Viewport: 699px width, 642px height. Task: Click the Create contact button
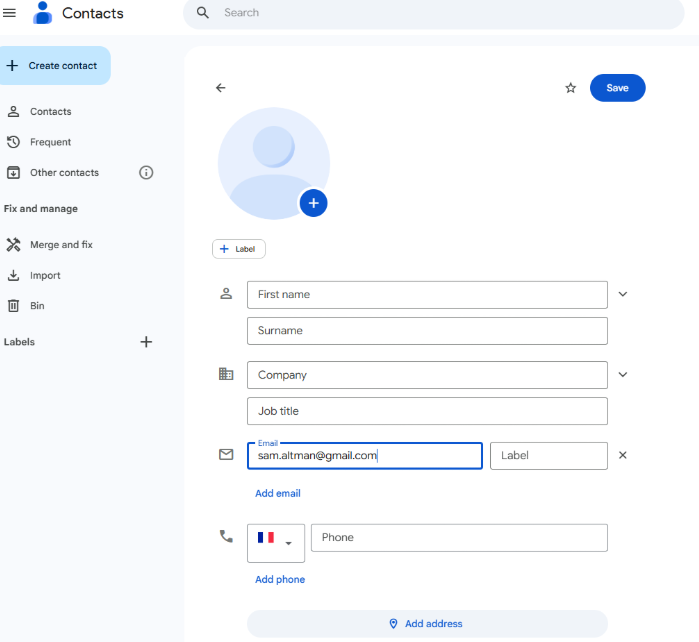click(x=55, y=66)
